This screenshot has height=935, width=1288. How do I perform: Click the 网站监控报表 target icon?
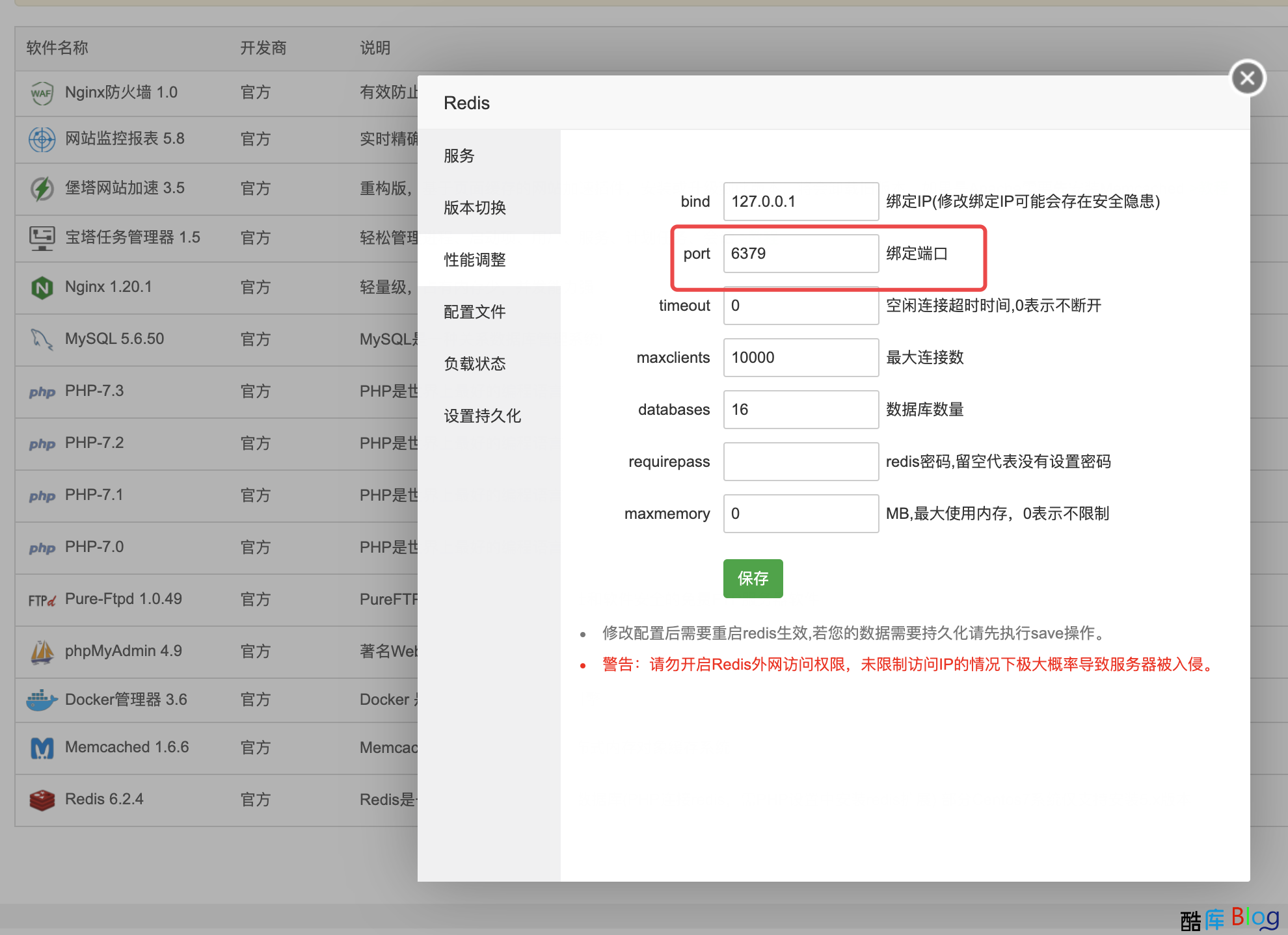pos(42,138)
